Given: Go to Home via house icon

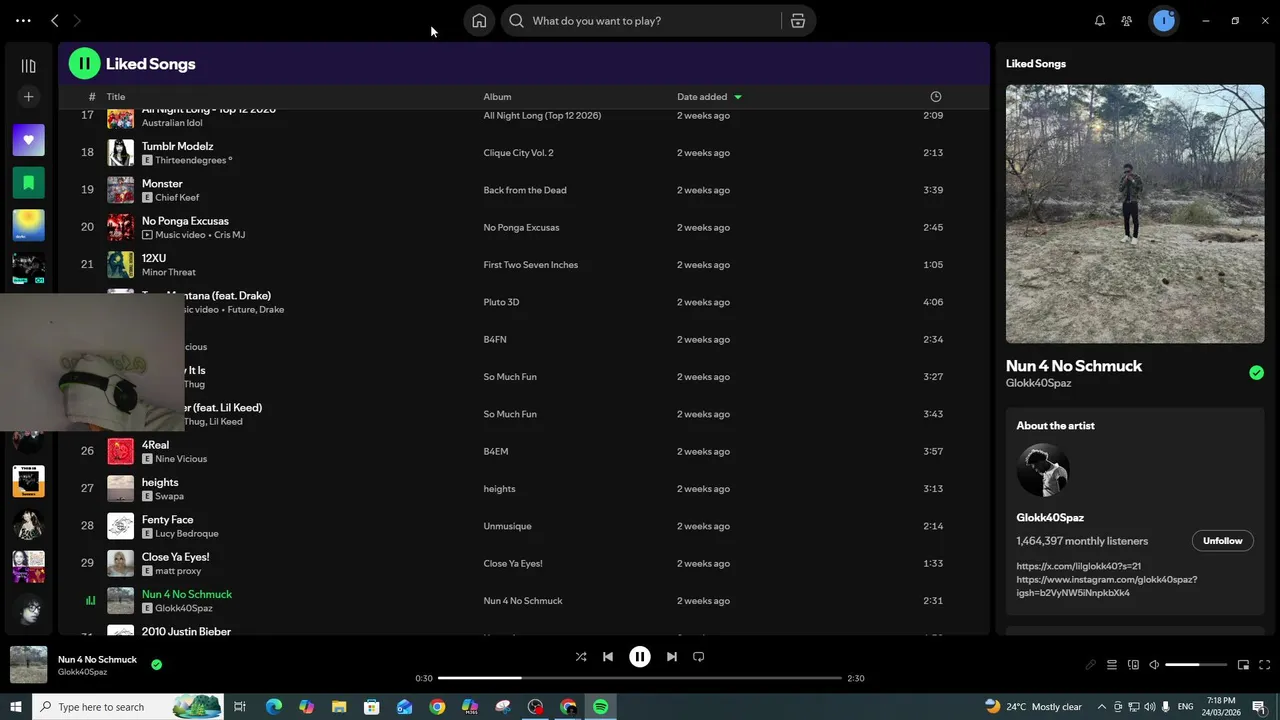Looking at the screenshot, I should point(479,20).
